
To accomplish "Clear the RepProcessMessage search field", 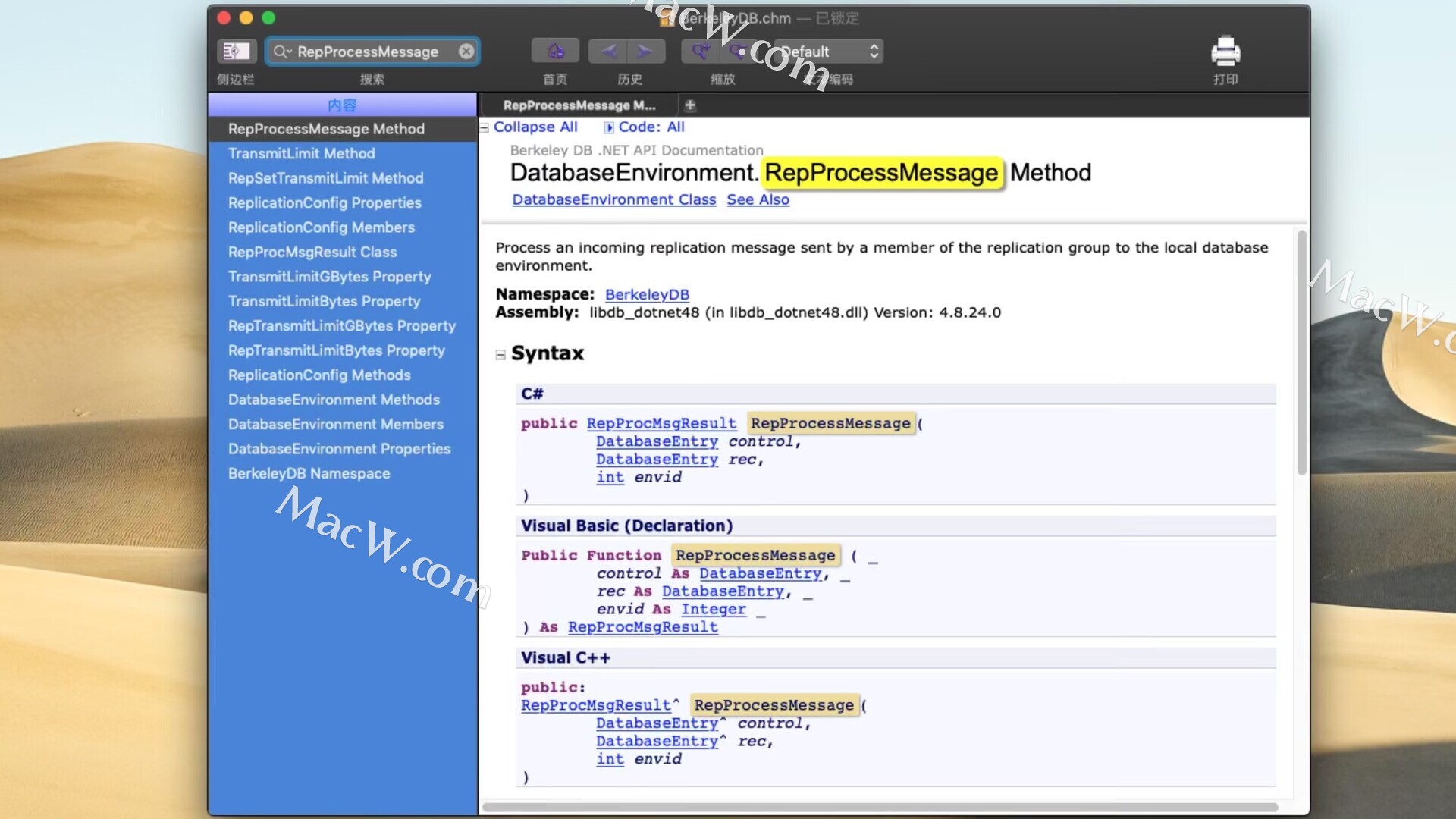I will pos(466,51).
